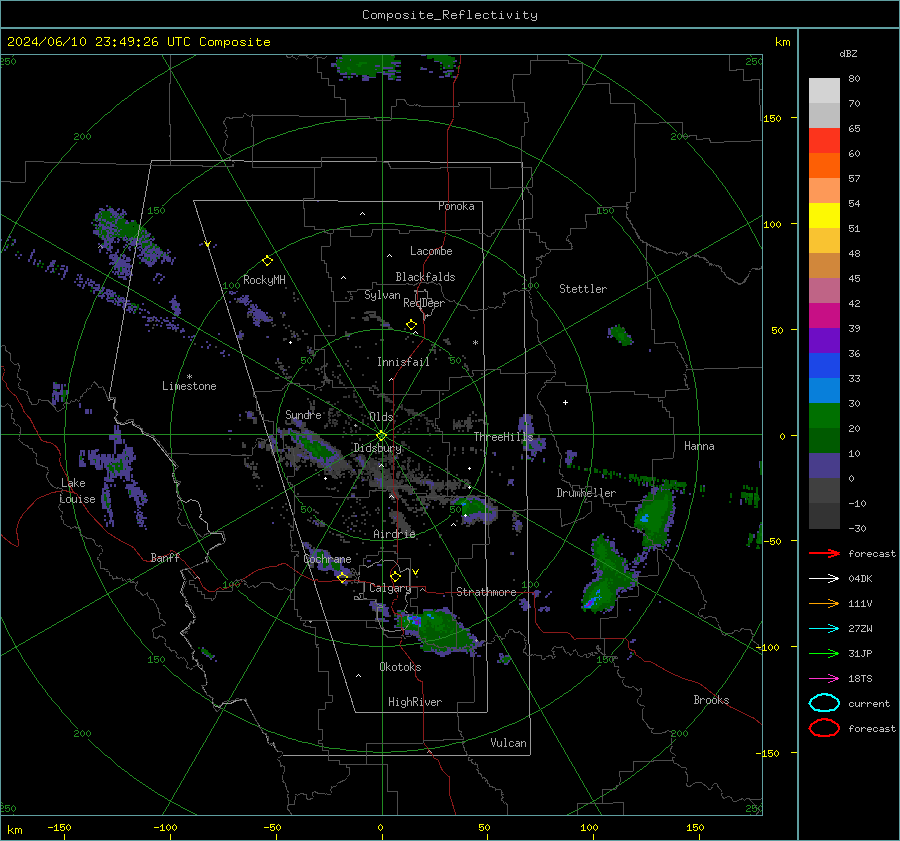Screen dimensions: 900x841
Task: Click the red forecast ellipse legend icon
Action: pyautogui.click(x=824, y=728)
